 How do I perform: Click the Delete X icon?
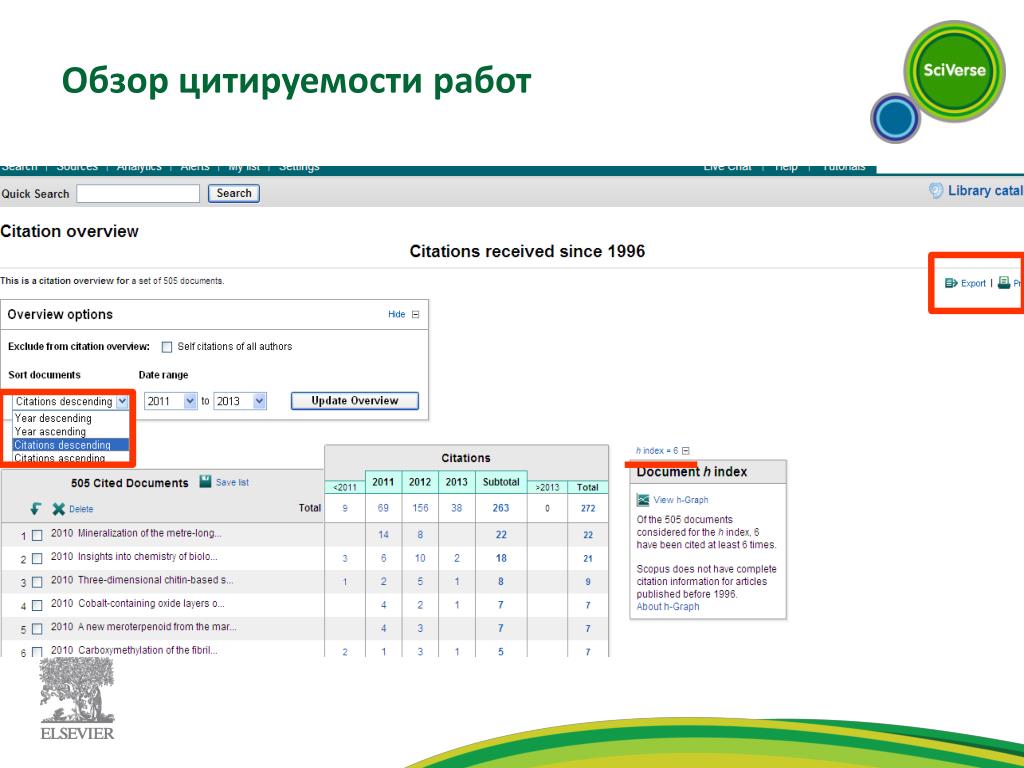[x=59, y=509]
